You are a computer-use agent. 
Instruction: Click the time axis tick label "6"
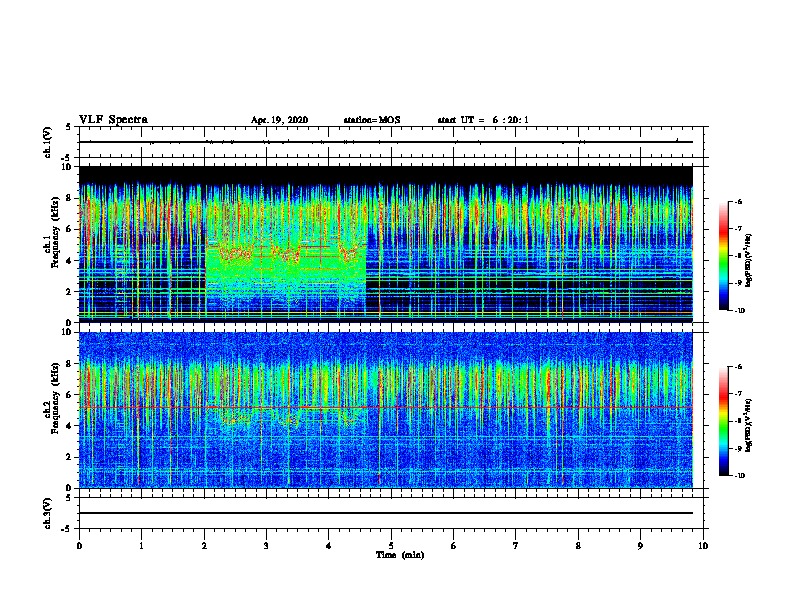453,546
